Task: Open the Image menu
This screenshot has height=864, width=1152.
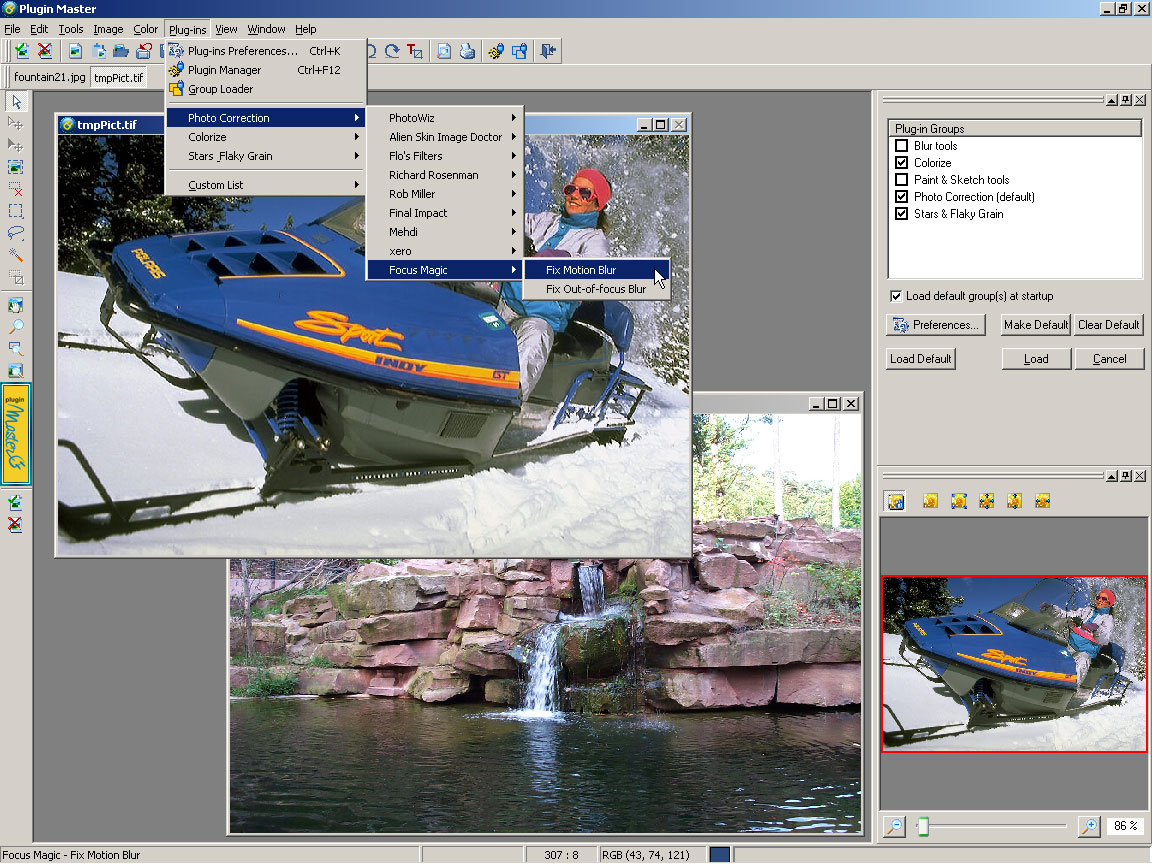Action: 108,29
